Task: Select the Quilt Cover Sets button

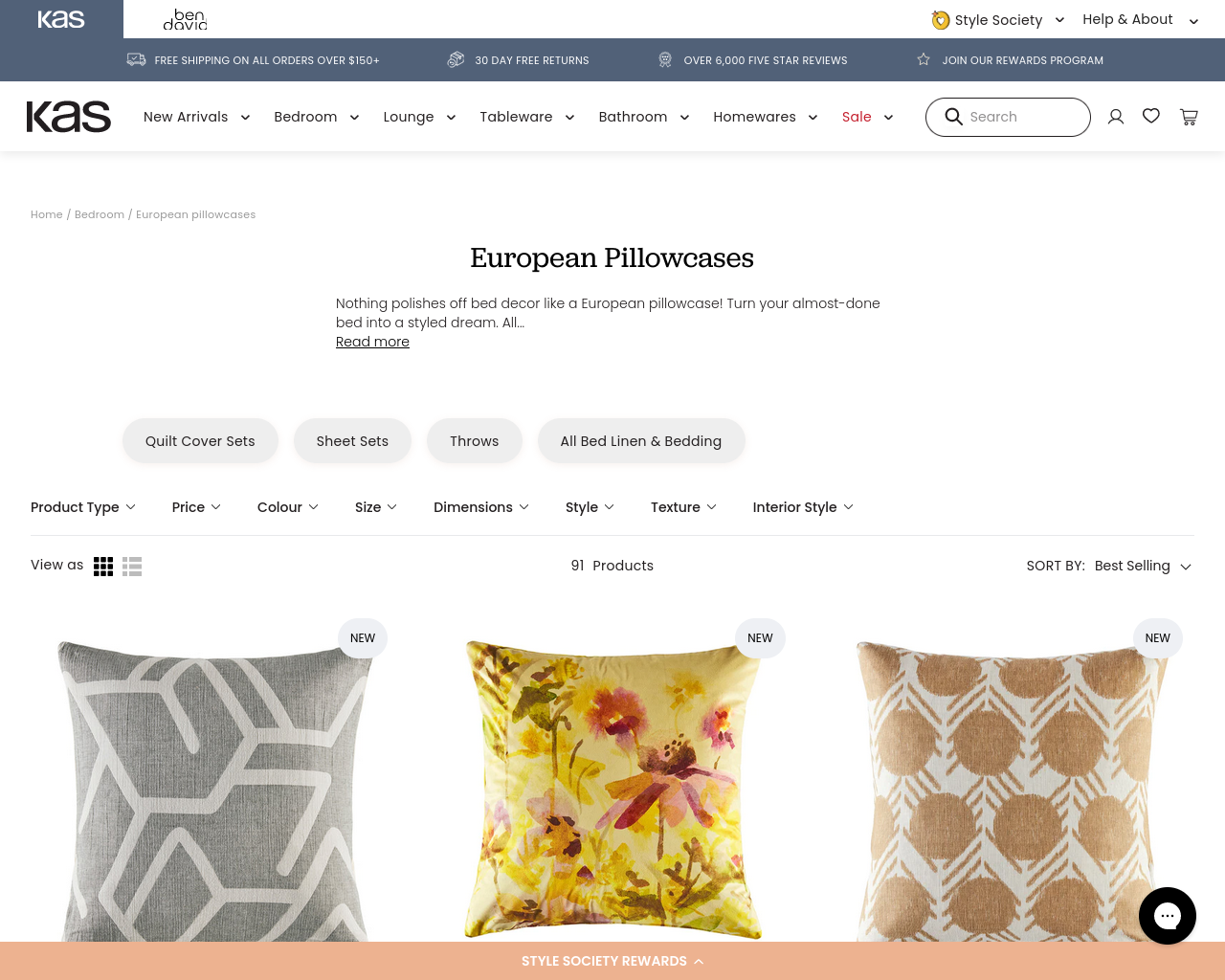Action: click(200, 441)
